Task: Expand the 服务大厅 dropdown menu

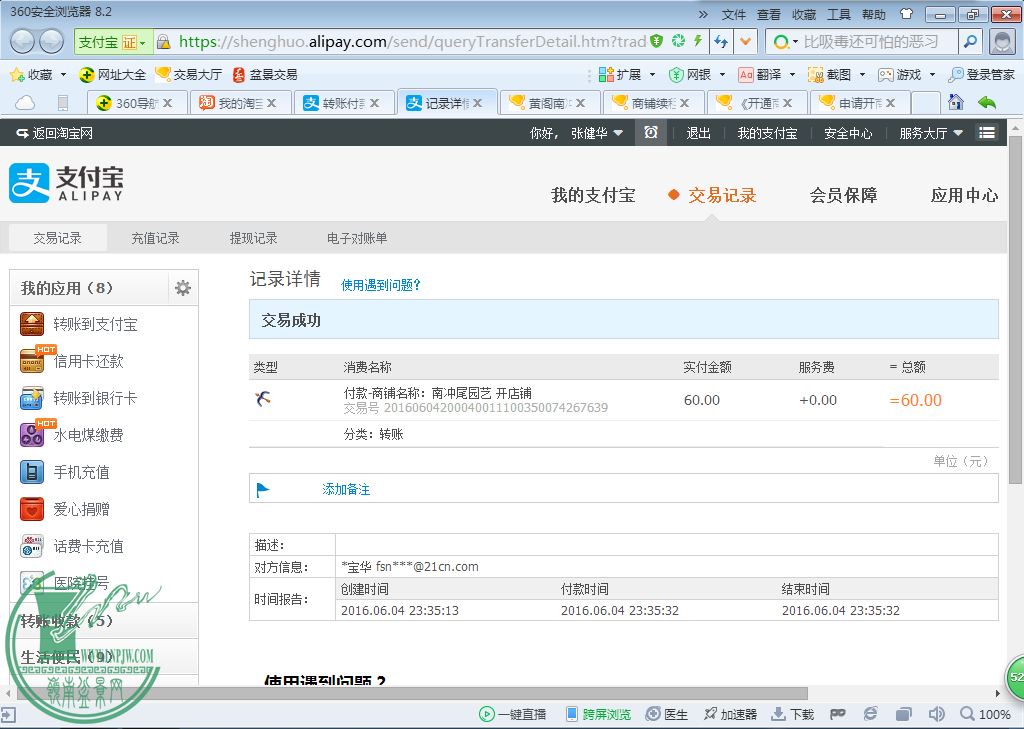Action: pyautogui.click(x=930, y=133)
